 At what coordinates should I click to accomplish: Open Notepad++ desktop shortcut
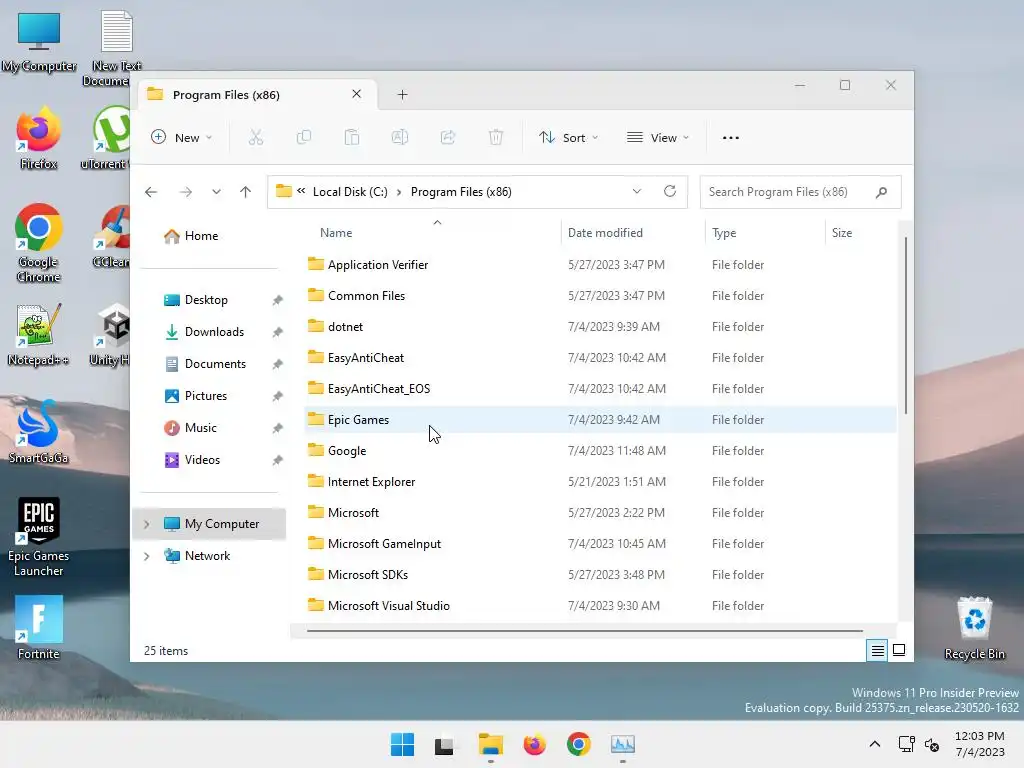[38, 335]
